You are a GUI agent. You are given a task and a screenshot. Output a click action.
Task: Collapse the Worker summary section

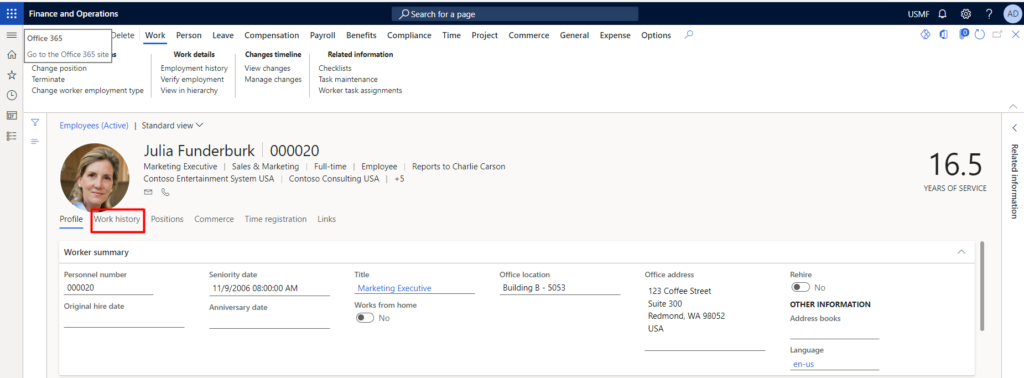961,252
